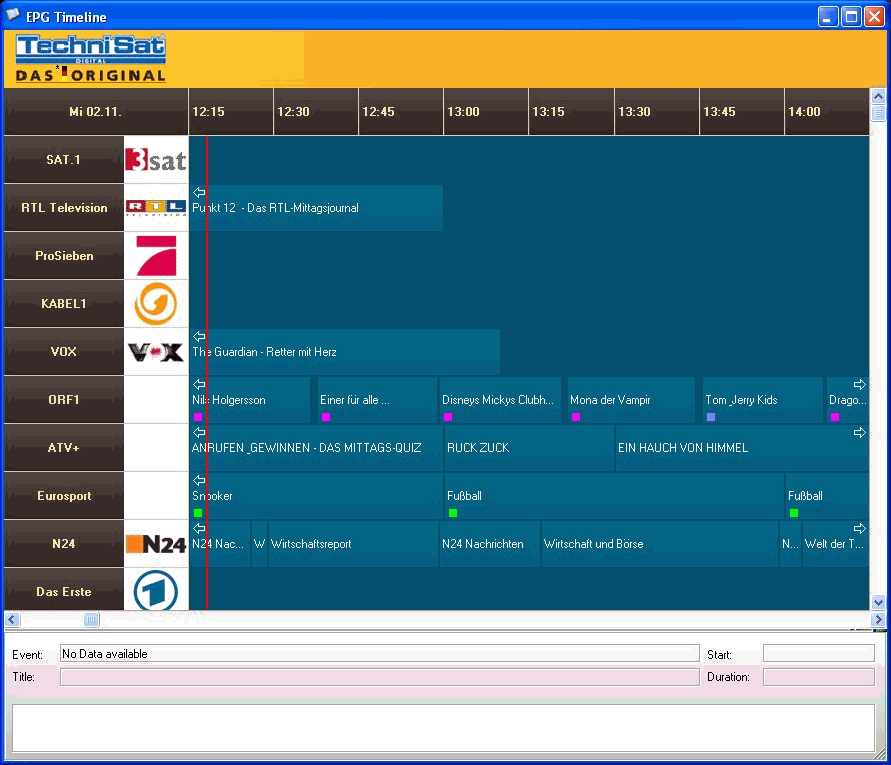Click the left arrow in the ATV+ row
The height and width of the screenshot is (765, 891).
pyautogui.click(x=199, y=432)
